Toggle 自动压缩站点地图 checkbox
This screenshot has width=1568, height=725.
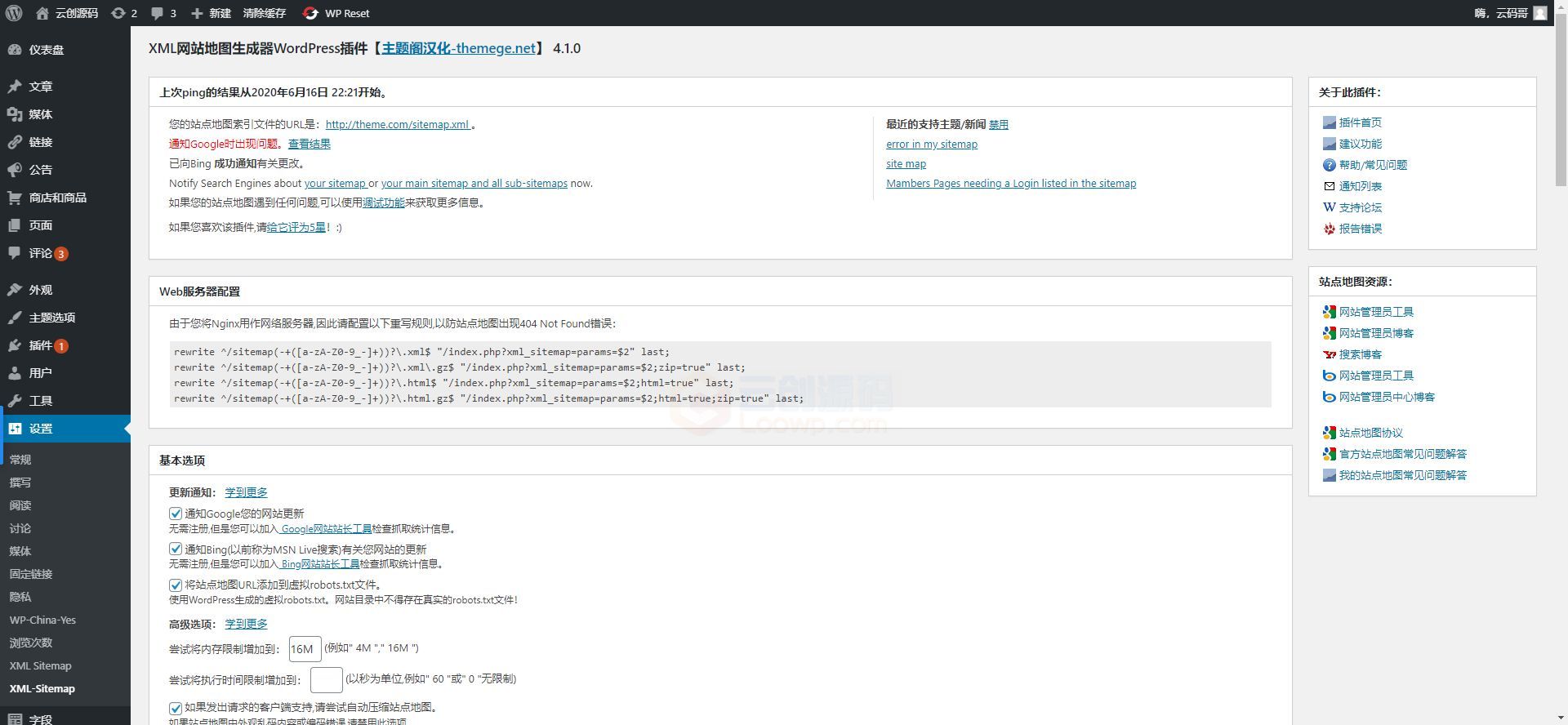click(176, 708)
